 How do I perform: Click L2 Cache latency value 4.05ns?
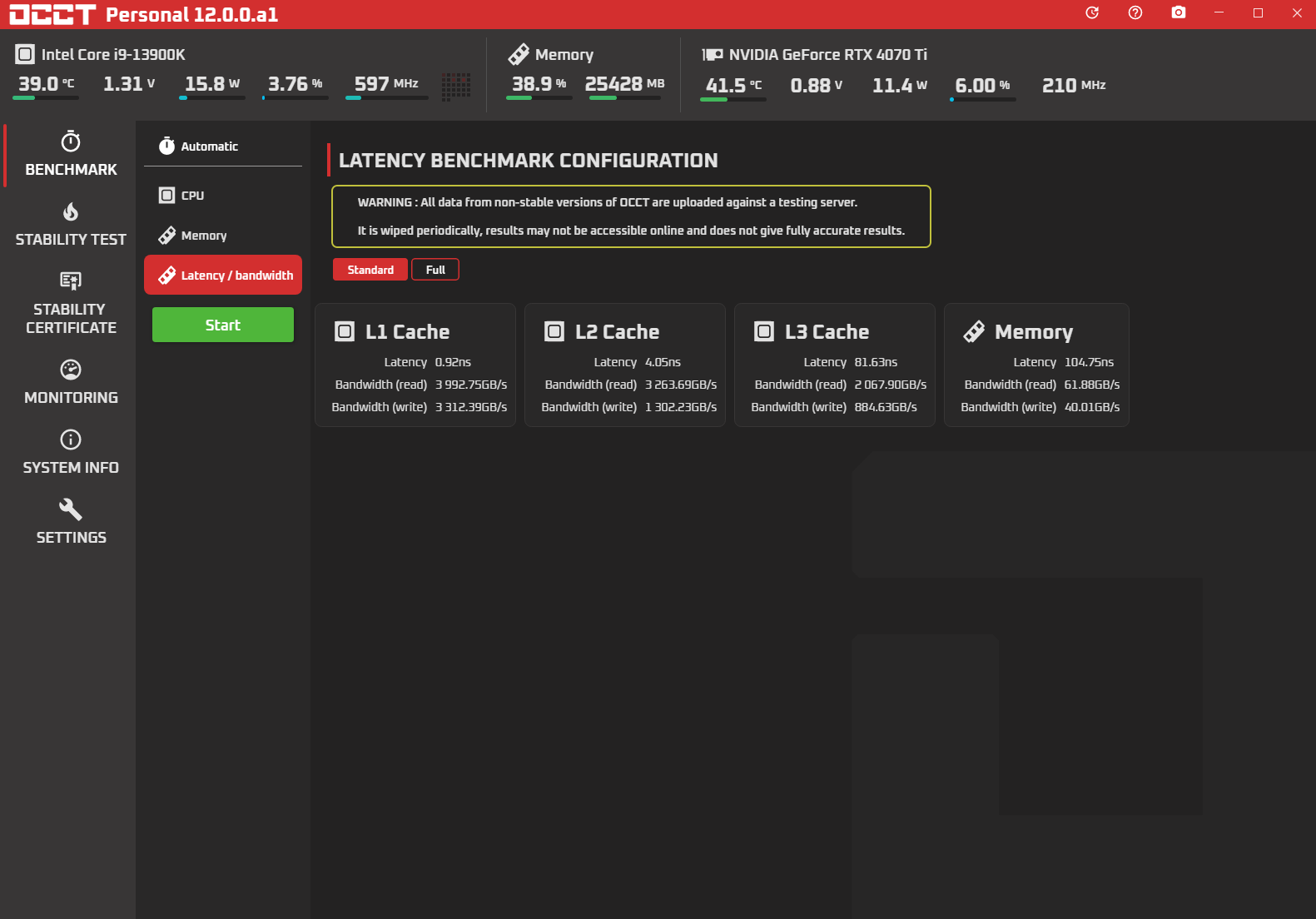(x=663, y=362)
